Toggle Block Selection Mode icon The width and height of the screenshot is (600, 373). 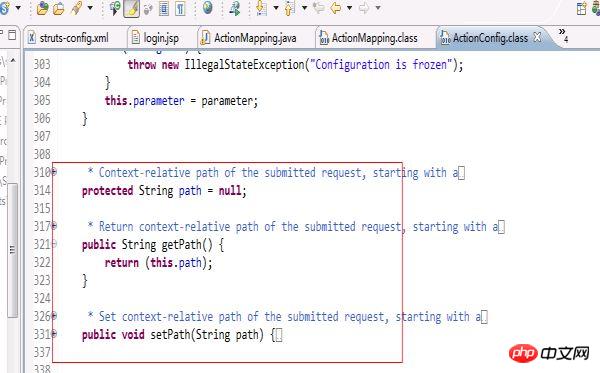click(x=164, y=8)
